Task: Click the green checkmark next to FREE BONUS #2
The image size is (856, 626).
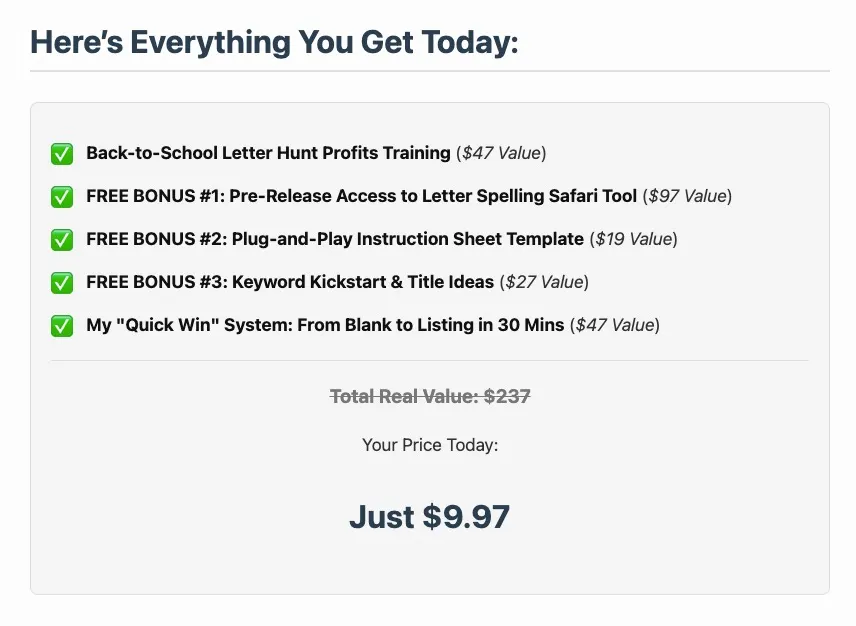Action: click(x=62, y=240)
